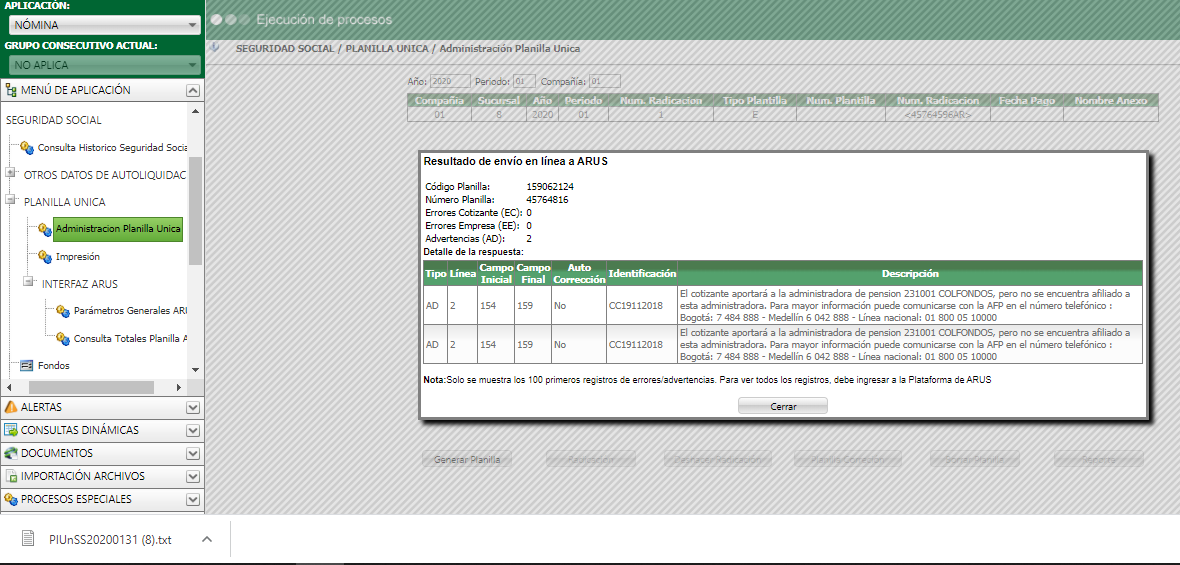Click the horizontal scroll right arrow in menu tree
This screenshot has height=565, width=1180.
179,387
